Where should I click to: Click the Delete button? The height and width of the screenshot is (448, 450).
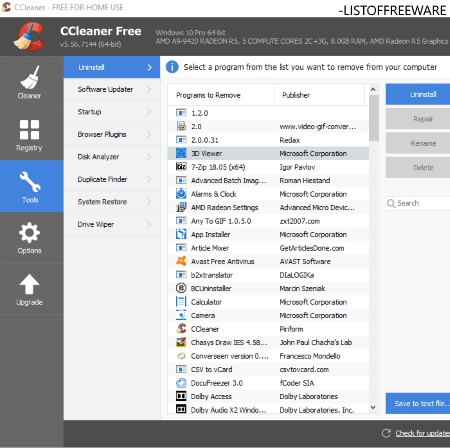pos(418,168)
